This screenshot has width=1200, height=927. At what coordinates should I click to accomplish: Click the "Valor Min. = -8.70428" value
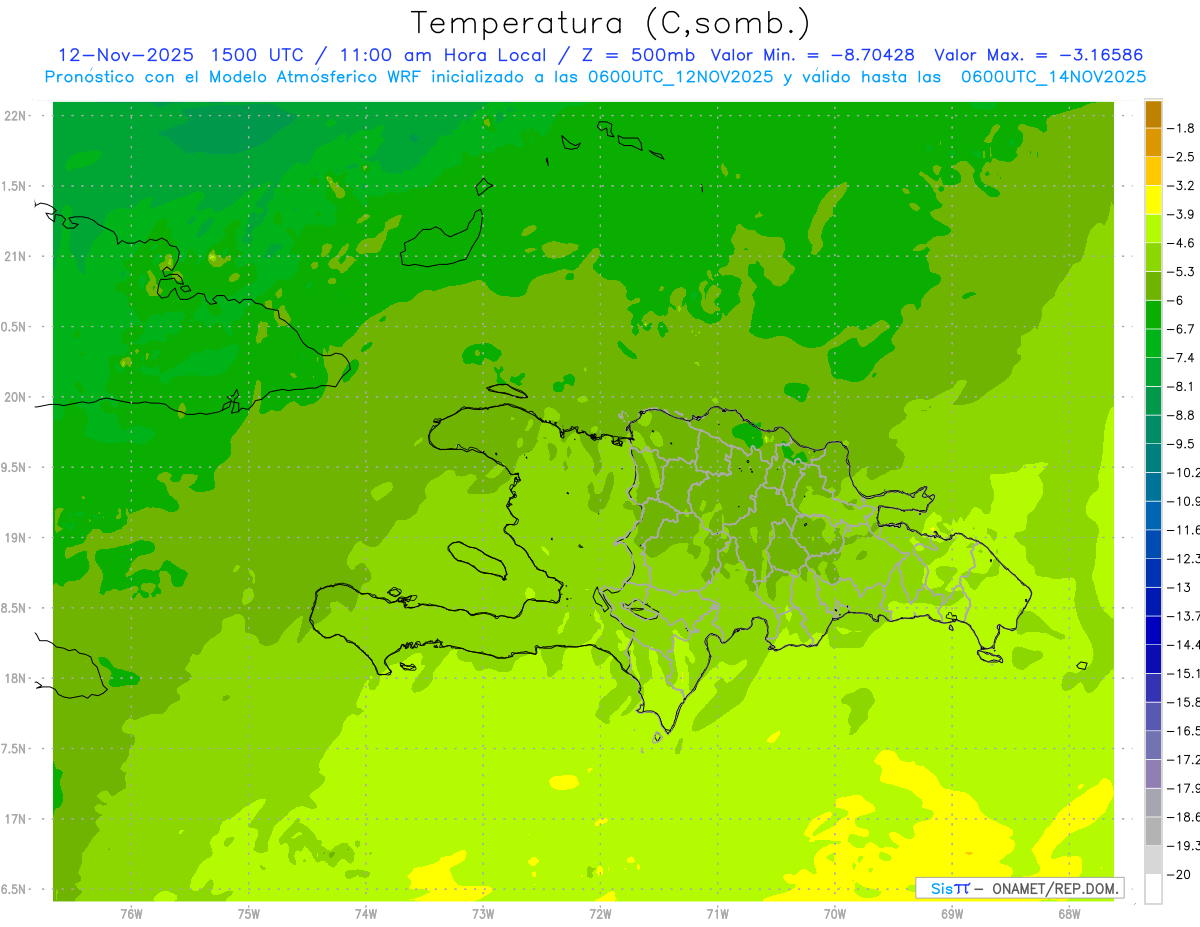[x=812, y=56]
